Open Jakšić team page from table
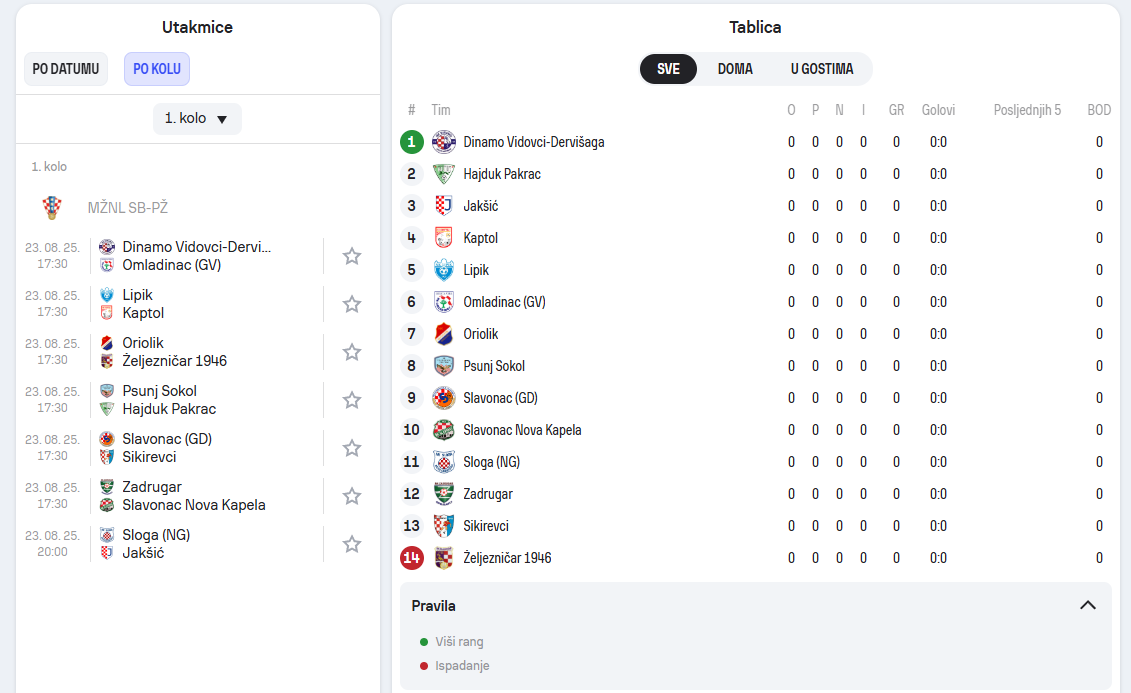The height and width of the screenshot is (693, 1131). pyautogui.click(x=480, y=206)
